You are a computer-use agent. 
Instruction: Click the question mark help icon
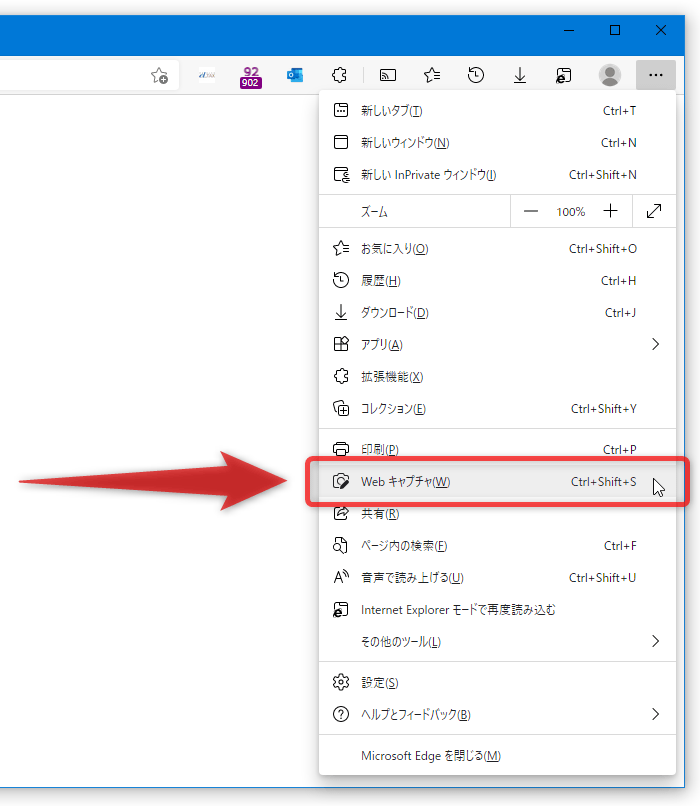341,715
